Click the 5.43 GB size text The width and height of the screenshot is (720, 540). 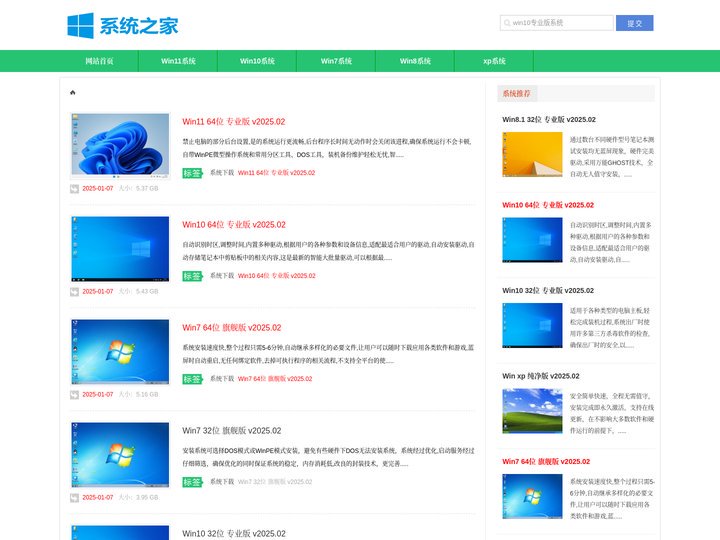pos(147,292)
